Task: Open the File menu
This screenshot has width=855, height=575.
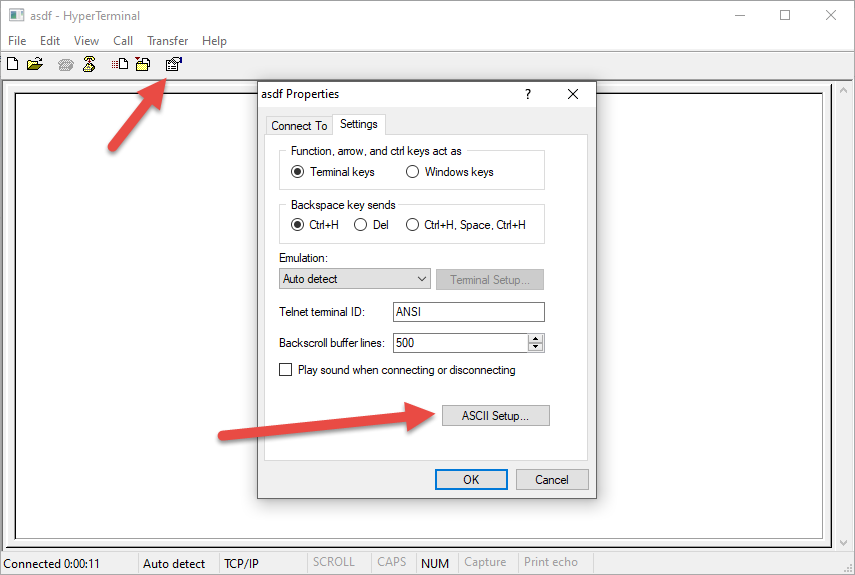Action: (x=17, y=41)
